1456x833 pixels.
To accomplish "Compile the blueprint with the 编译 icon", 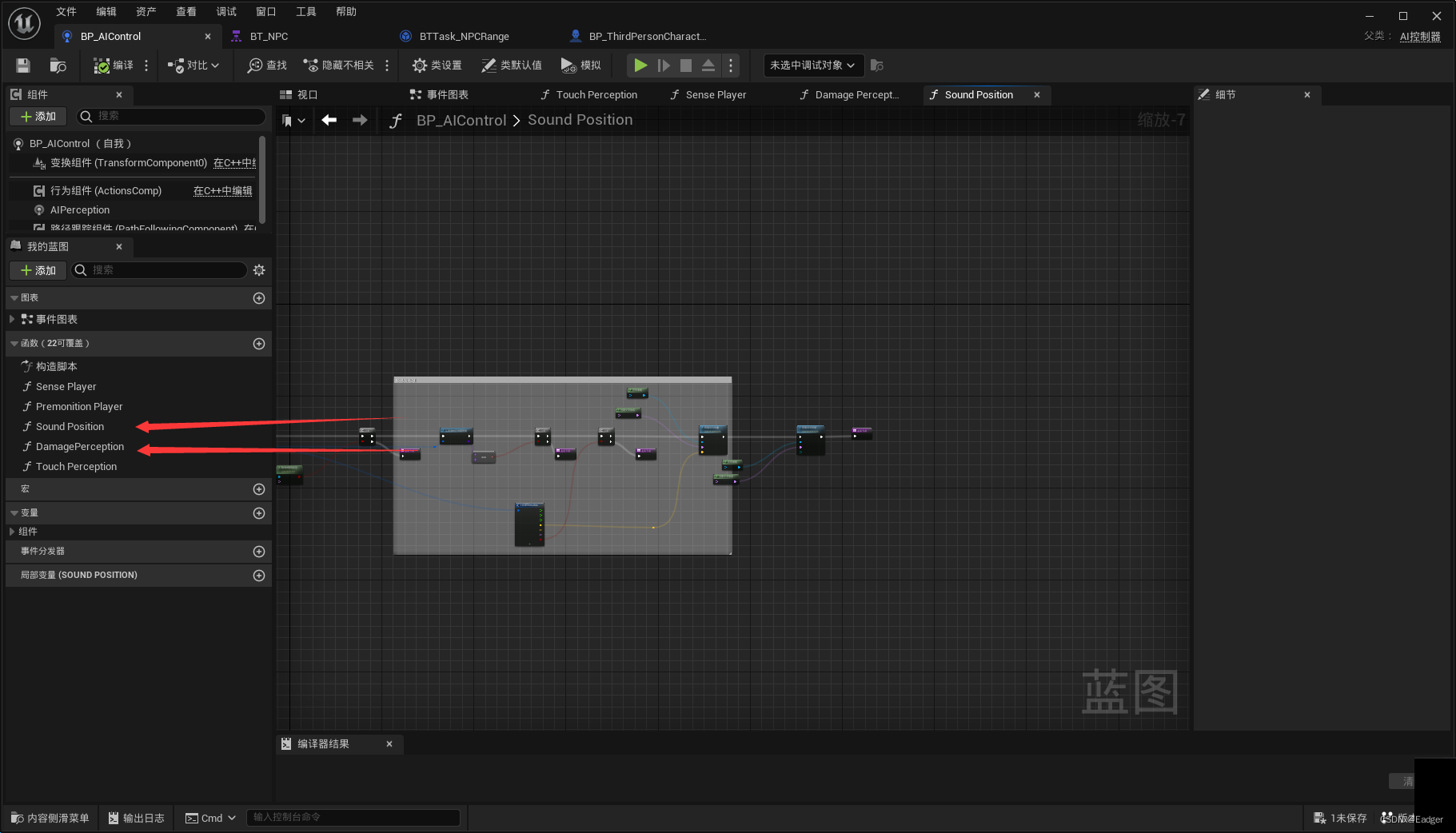I will (112, 66).
